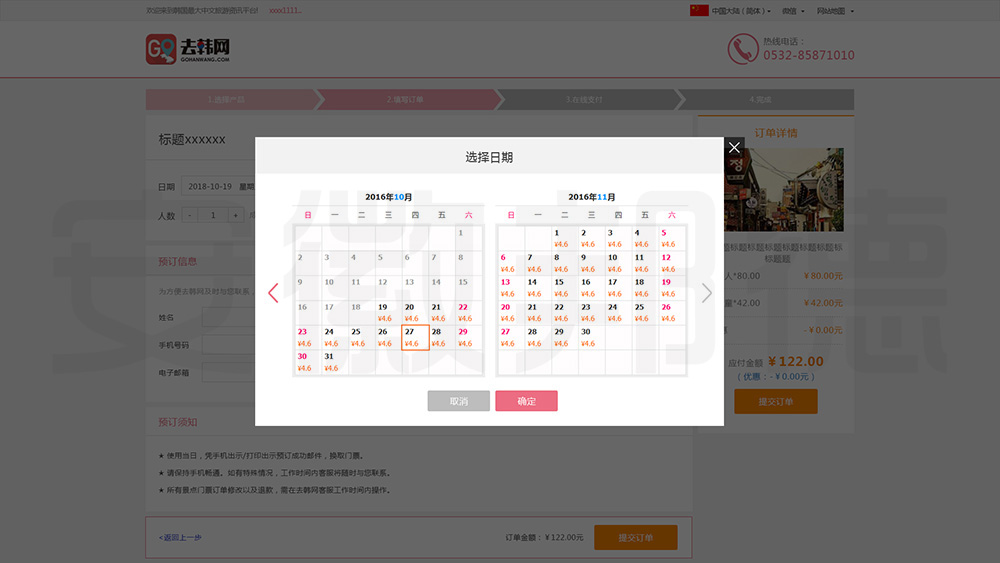The width and height of the screenshot is (1000, 563).
Task: Click the hotline phone icon
Action: 742,49
